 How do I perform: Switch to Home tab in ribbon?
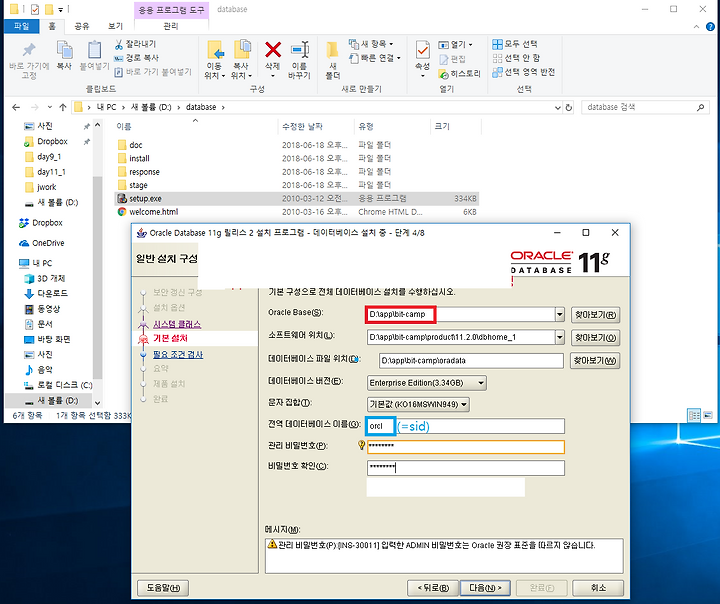(x=52, y=26)
